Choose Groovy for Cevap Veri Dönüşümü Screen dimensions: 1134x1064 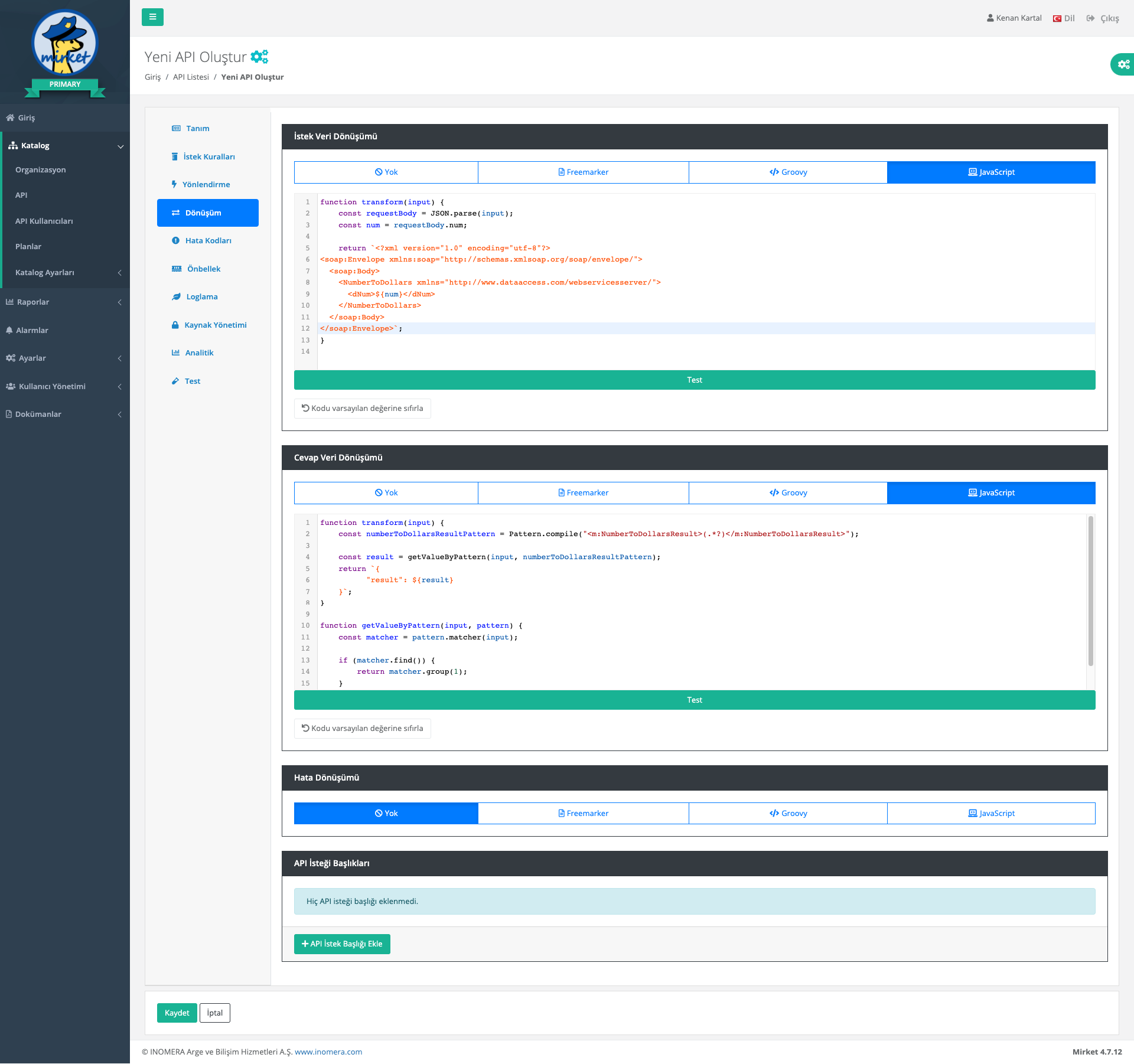788,492
